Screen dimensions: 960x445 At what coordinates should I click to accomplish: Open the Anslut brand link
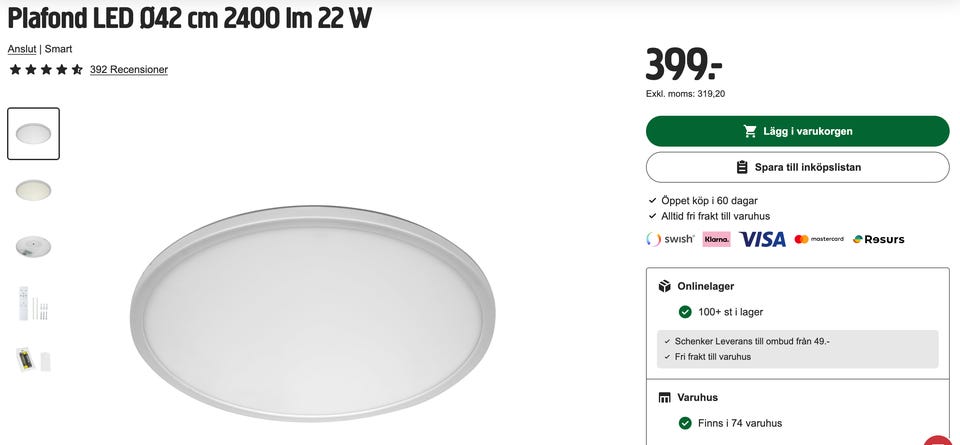click(x=22, y=49)
